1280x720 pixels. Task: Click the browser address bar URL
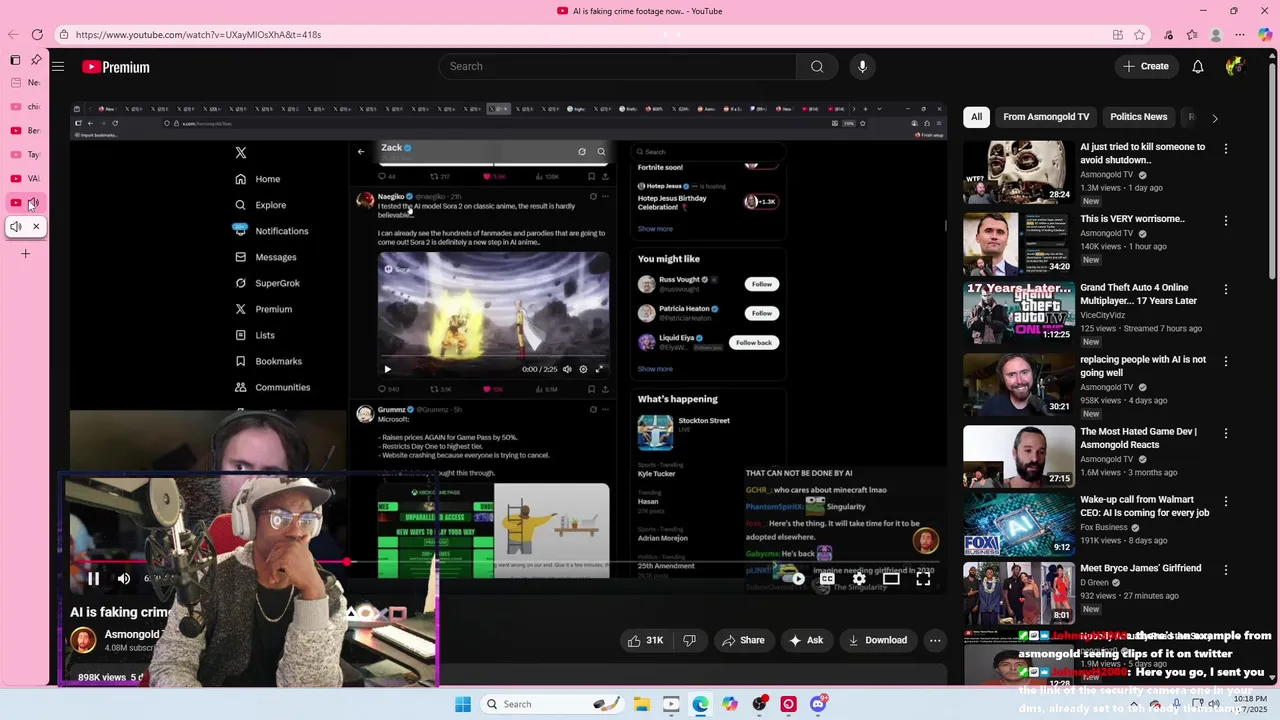tap(198, 35)
